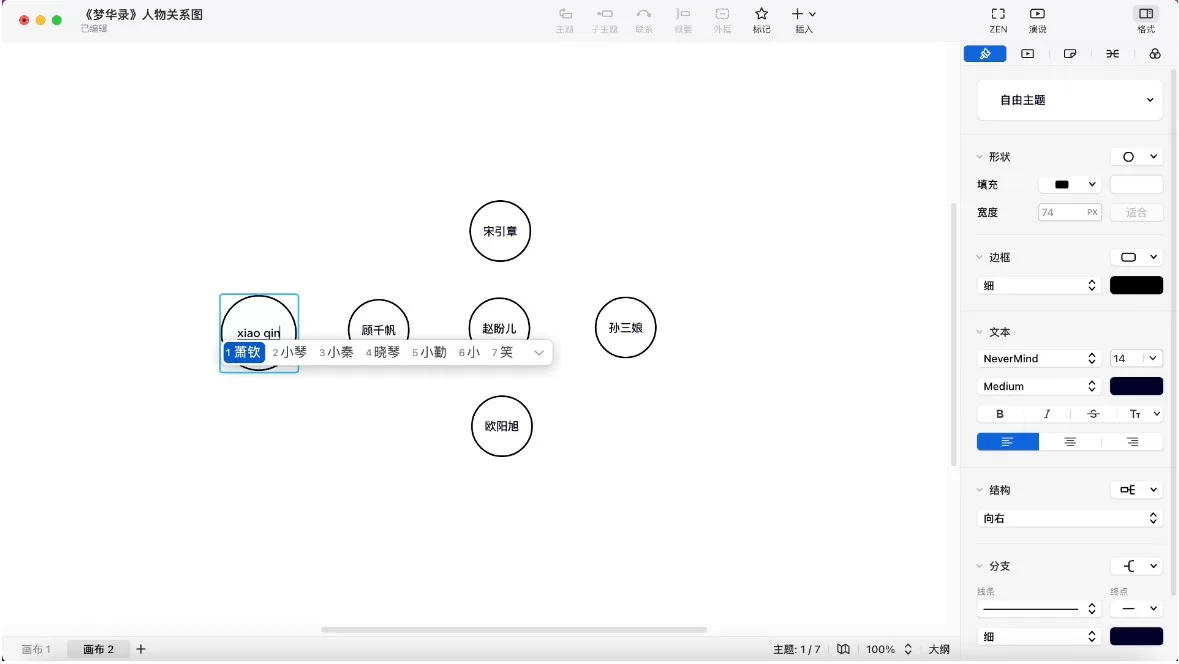Image resolution: width=1179 pixels, height=664 pixels.
Task: Click the Boundary toolbar icon
Action: (722, 14)
